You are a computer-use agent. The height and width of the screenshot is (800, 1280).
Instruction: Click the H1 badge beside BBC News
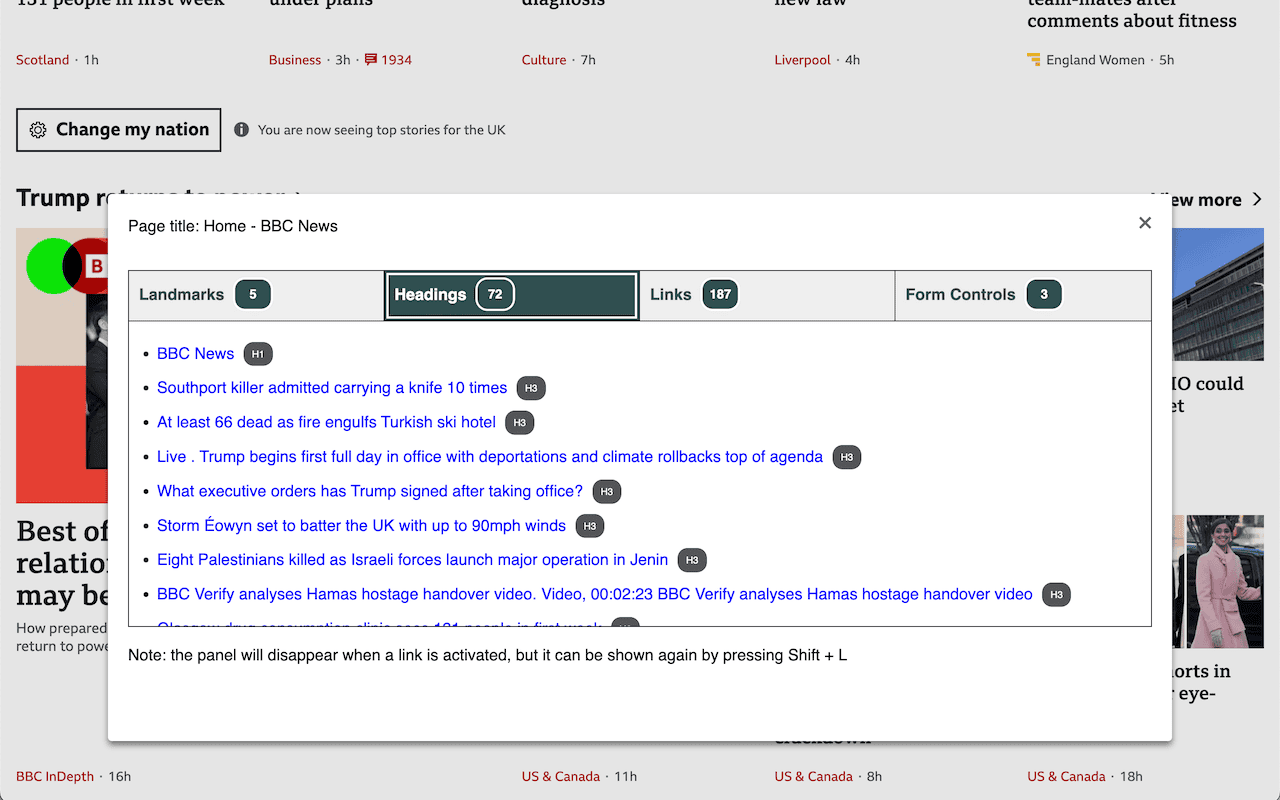258,354
